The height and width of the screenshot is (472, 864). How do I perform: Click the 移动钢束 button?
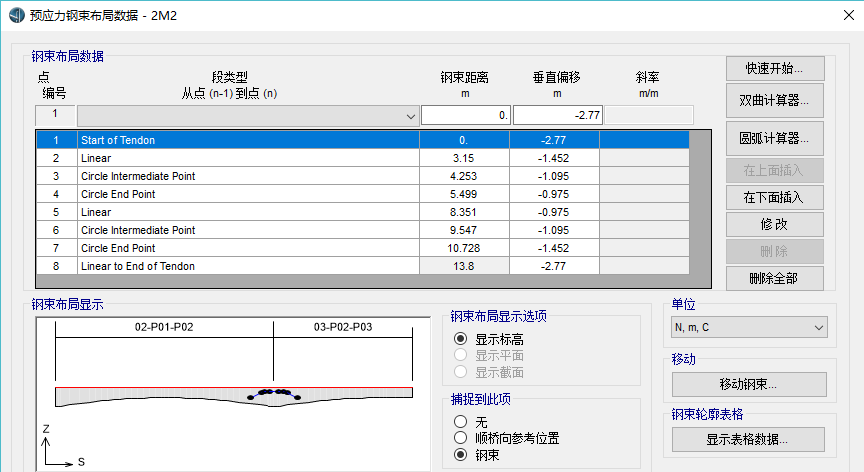pos(749,384)
